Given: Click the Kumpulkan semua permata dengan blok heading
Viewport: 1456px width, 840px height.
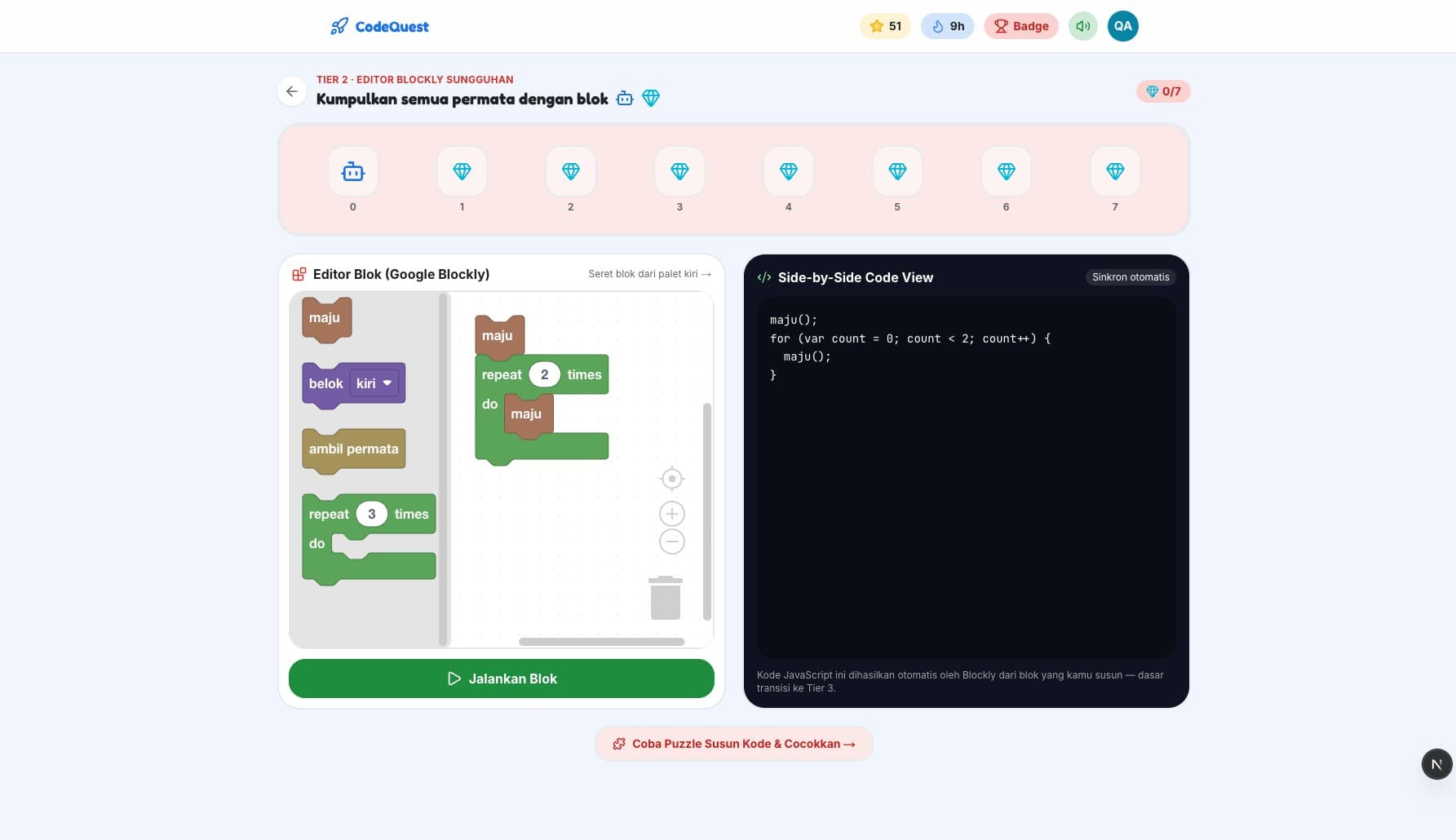Looking at the screenshot, I should [462, 99].
